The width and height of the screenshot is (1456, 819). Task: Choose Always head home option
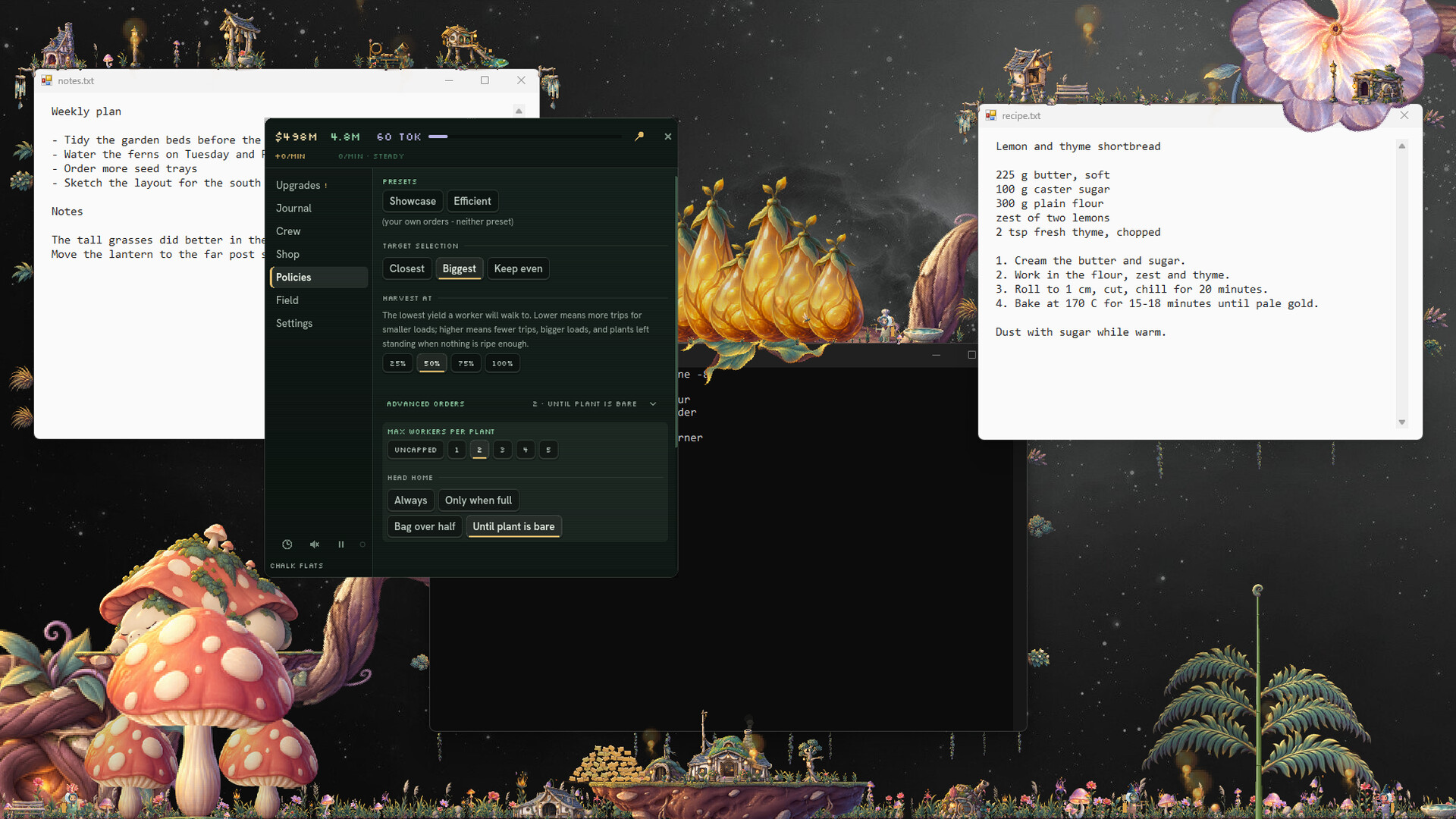point(411,500)
